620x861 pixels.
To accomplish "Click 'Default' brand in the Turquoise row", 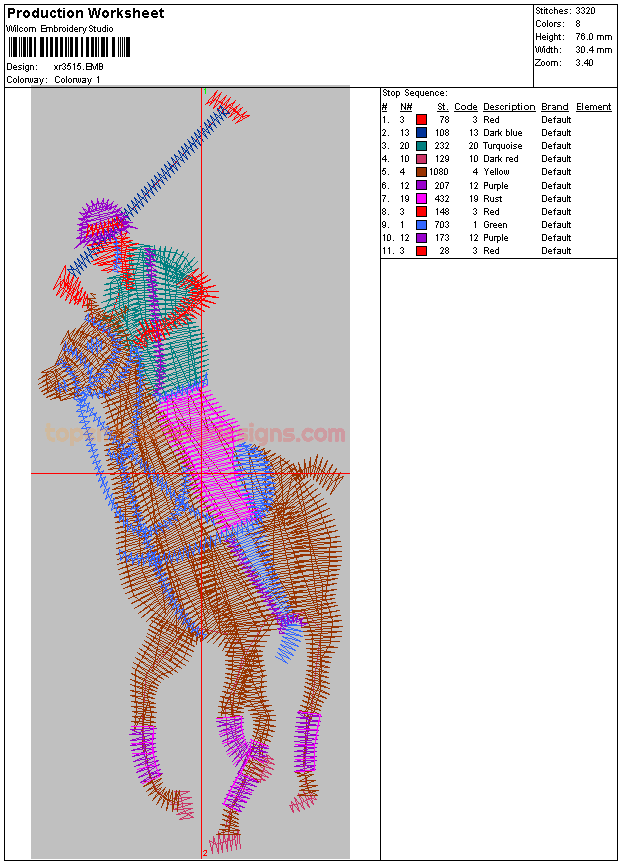I will 556,146.
